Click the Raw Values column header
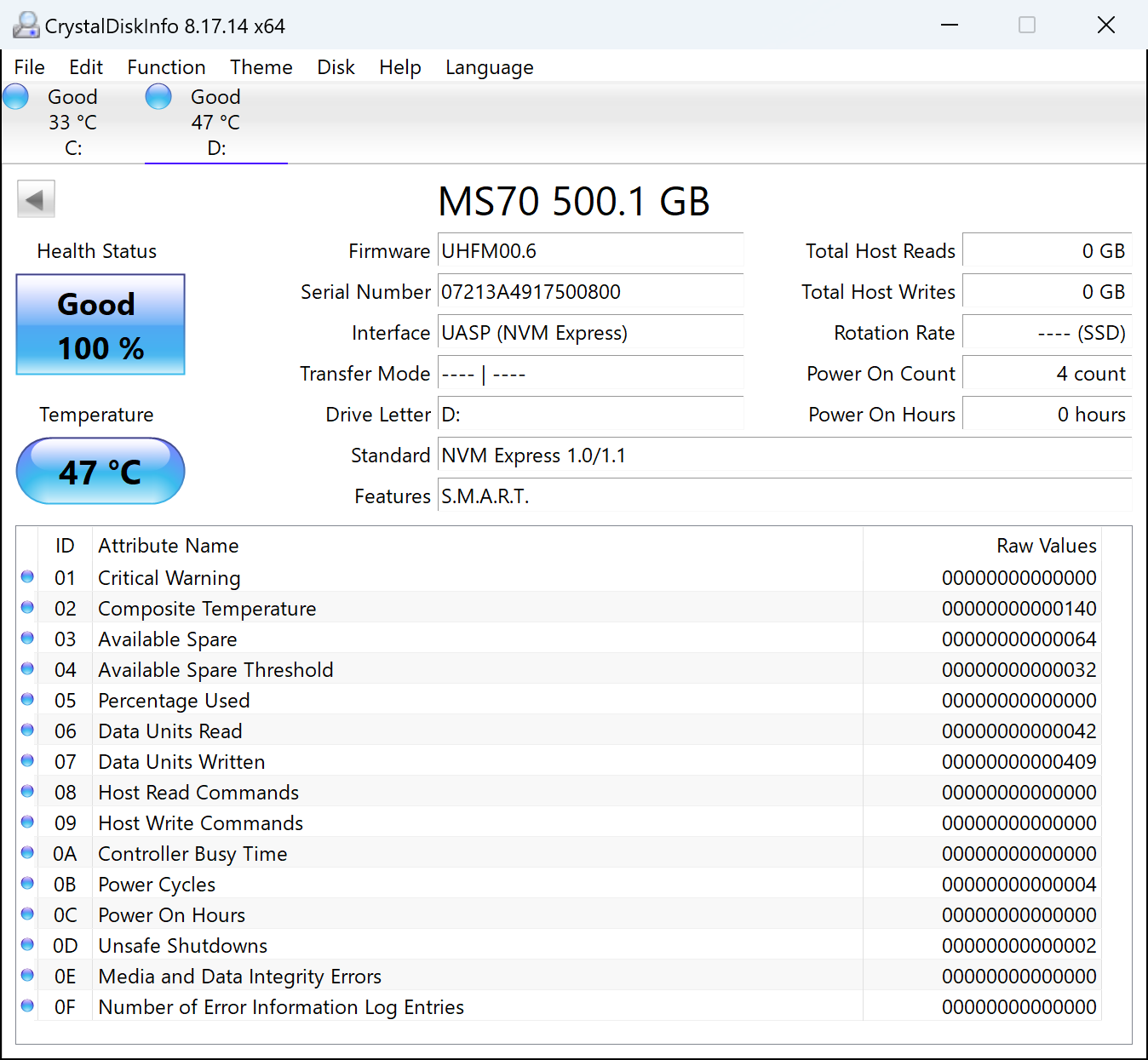Image resolution: width=1148 pixels, height=1060 pixels. tap(1046, 546)
